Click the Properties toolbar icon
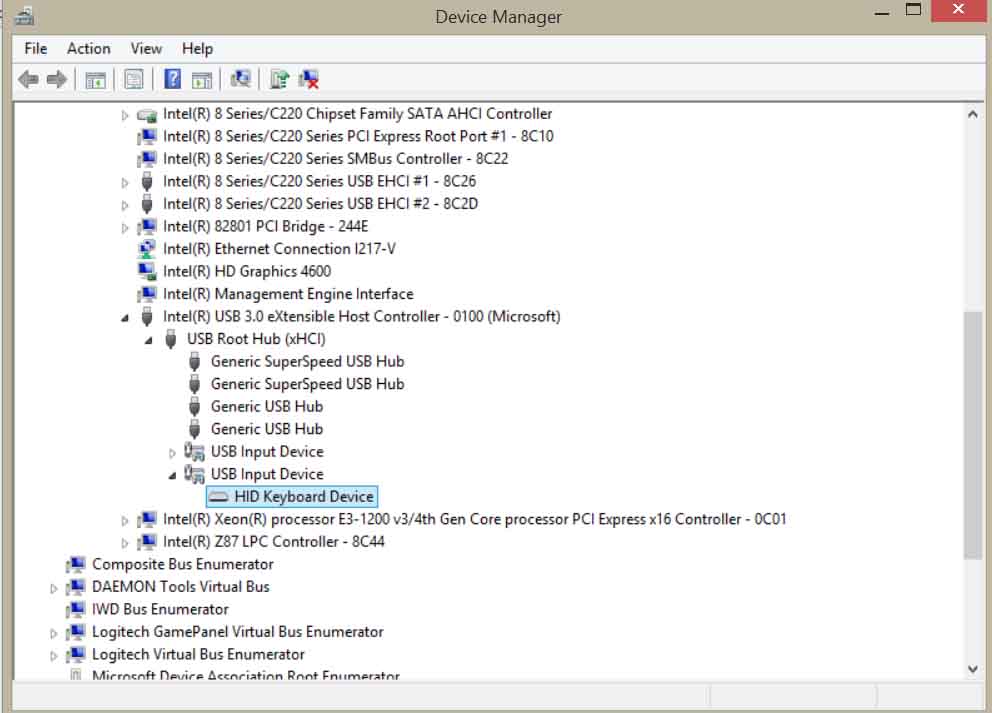The height and width of the screenshot is (713, 992). 133,80
